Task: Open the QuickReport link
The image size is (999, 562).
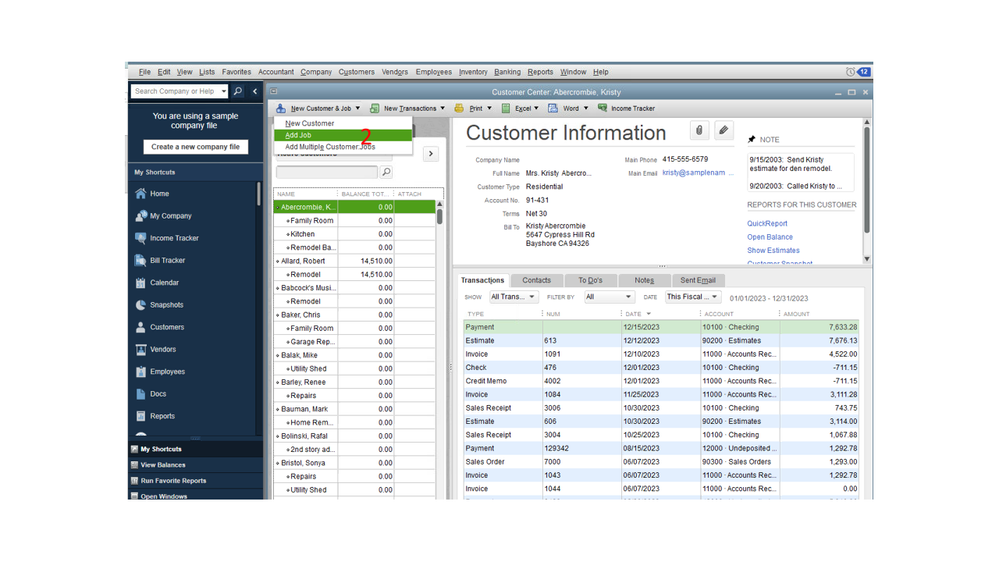Action: 767,224
